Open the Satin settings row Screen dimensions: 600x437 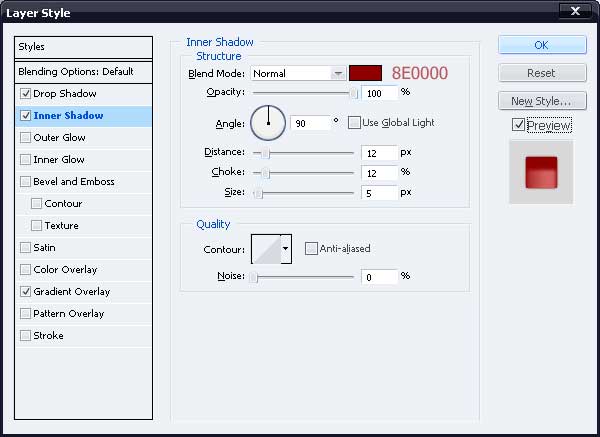pos(83,247)
